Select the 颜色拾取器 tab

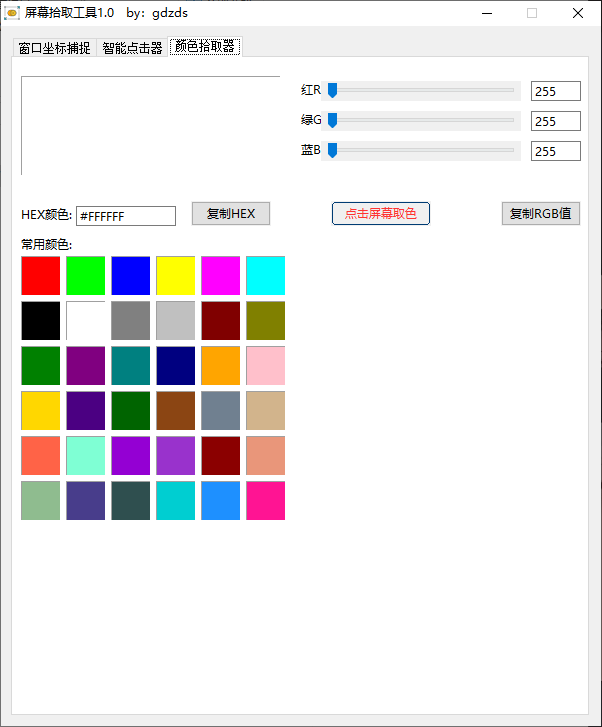[205, 46]
